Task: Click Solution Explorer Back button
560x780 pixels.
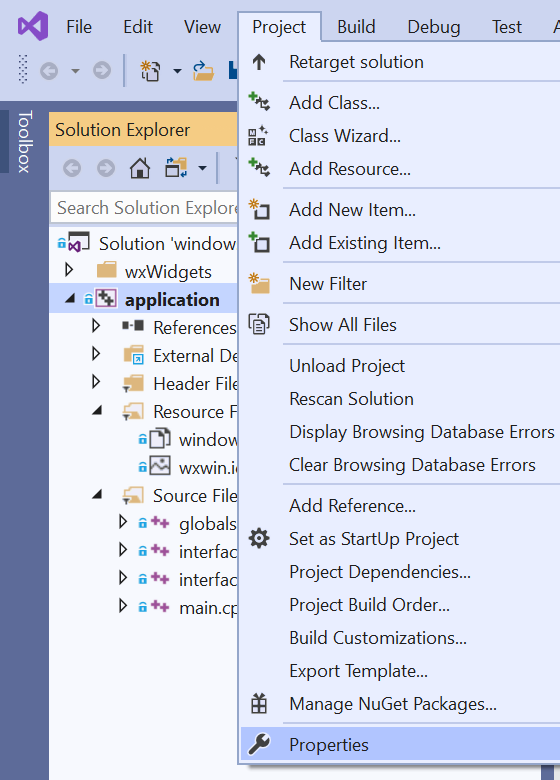Action: pos(72,168)
